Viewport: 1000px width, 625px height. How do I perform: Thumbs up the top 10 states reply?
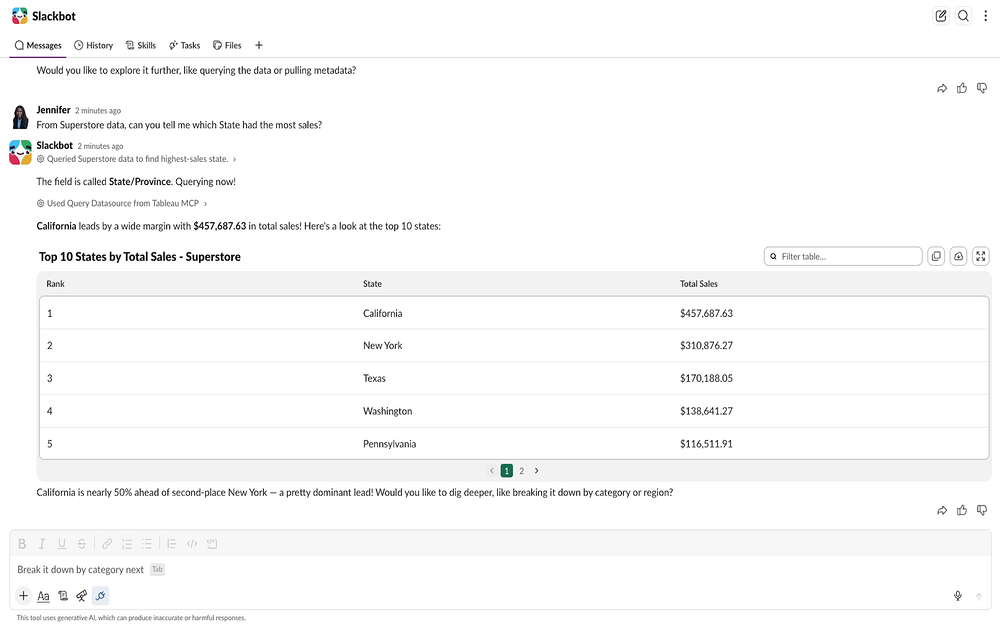[962, 510]
